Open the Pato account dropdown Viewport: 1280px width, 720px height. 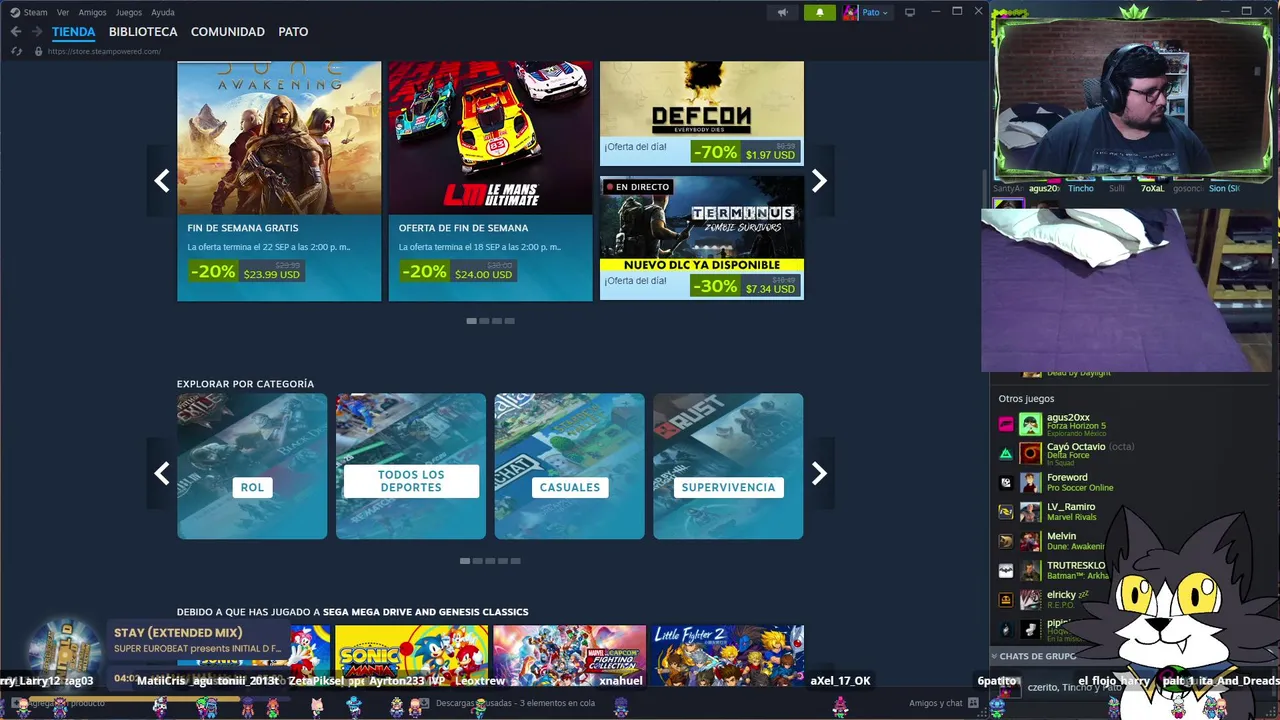pos(875,12)
